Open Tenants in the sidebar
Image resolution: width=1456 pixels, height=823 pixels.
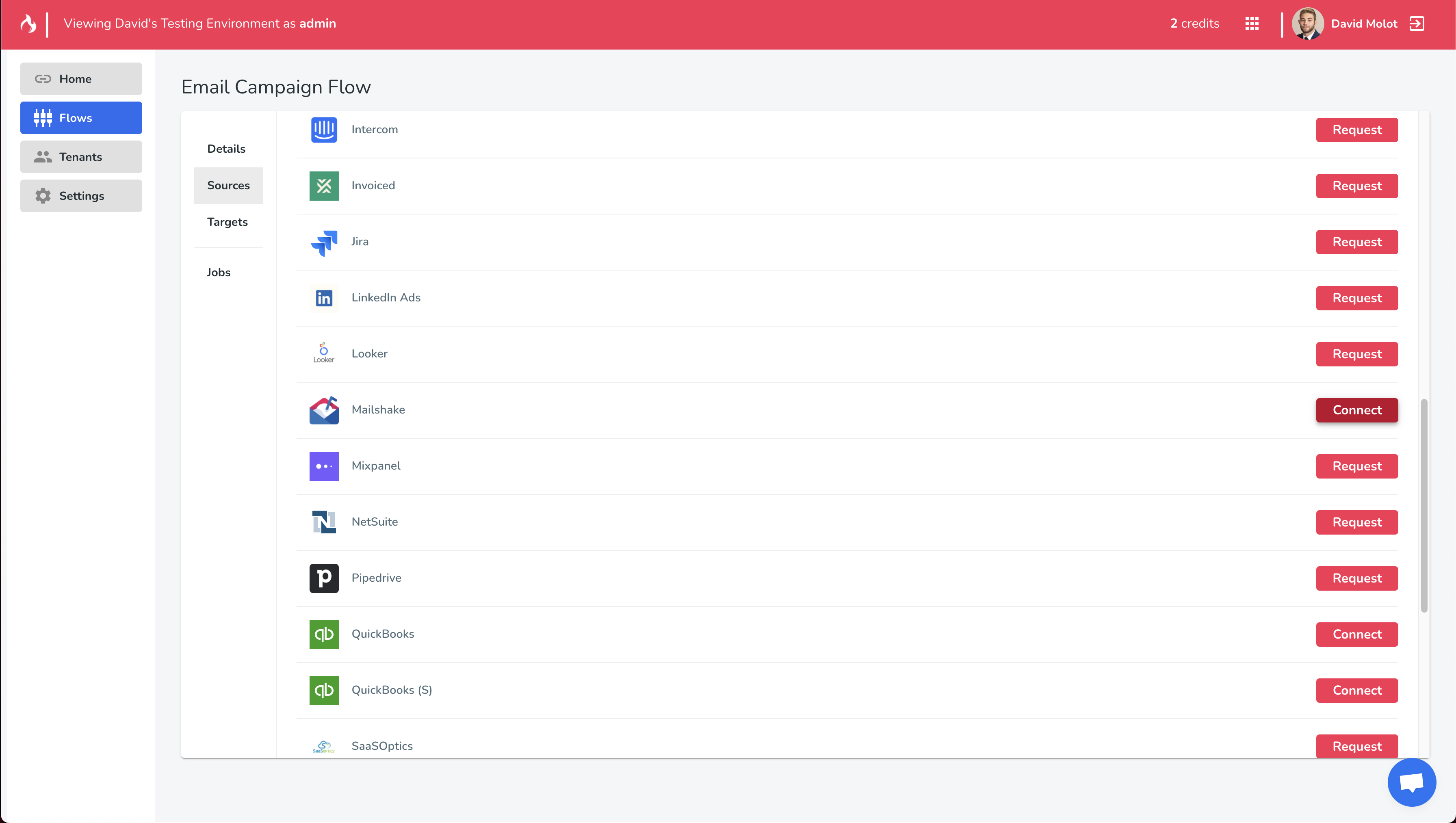point(81,157)
